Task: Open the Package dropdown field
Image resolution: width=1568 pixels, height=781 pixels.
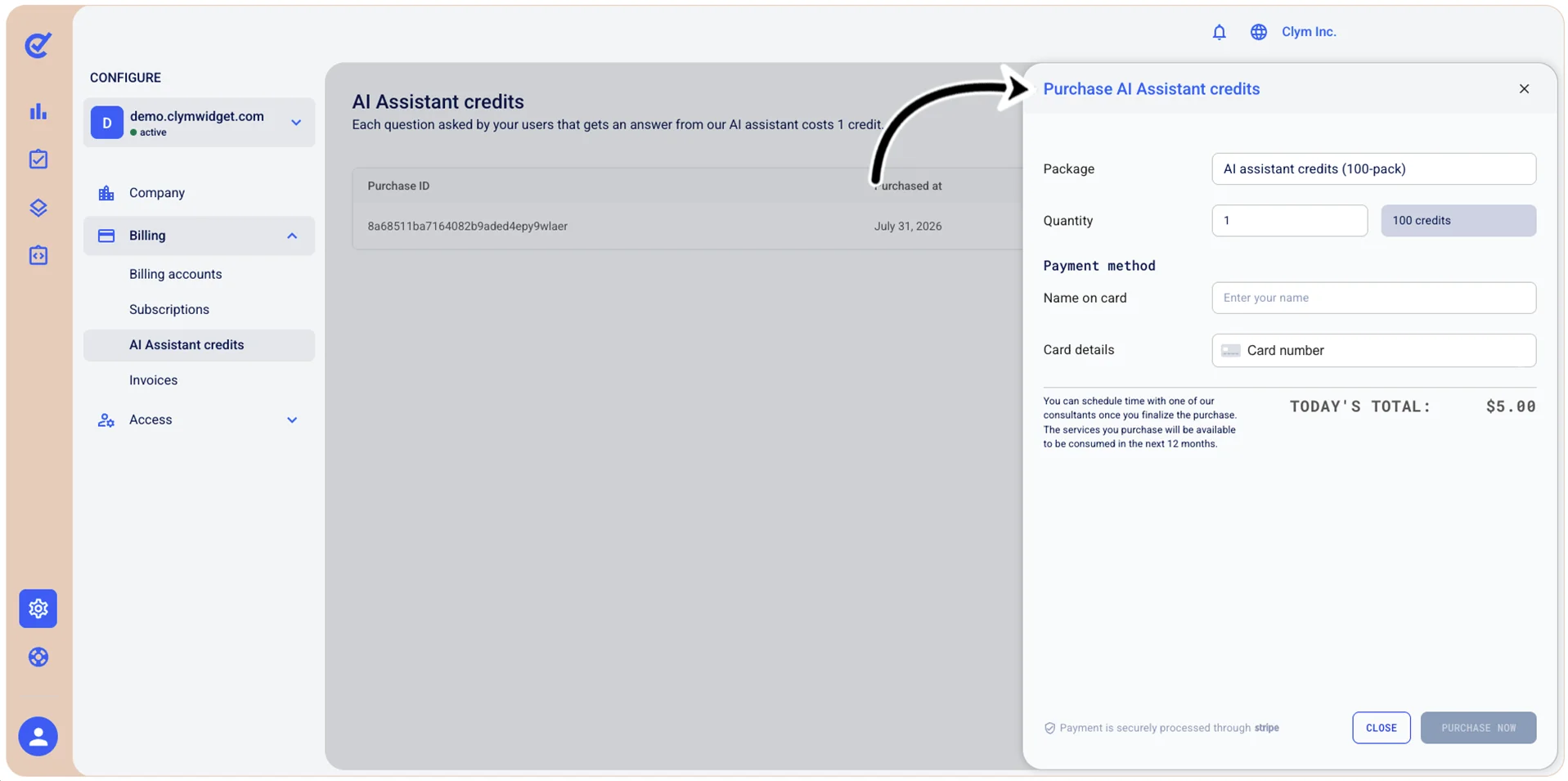Action: click(1373, 168)
